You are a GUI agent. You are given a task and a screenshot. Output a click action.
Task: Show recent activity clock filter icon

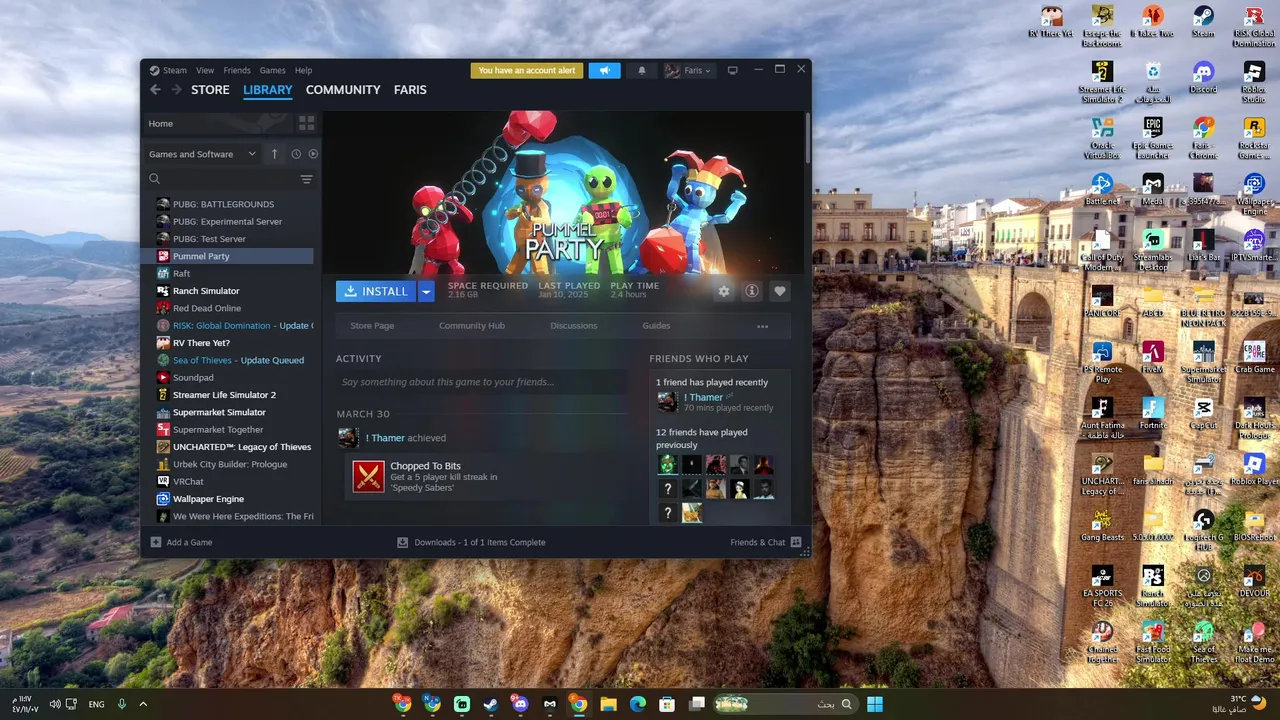pyautogui.click(x=296, y=154)
